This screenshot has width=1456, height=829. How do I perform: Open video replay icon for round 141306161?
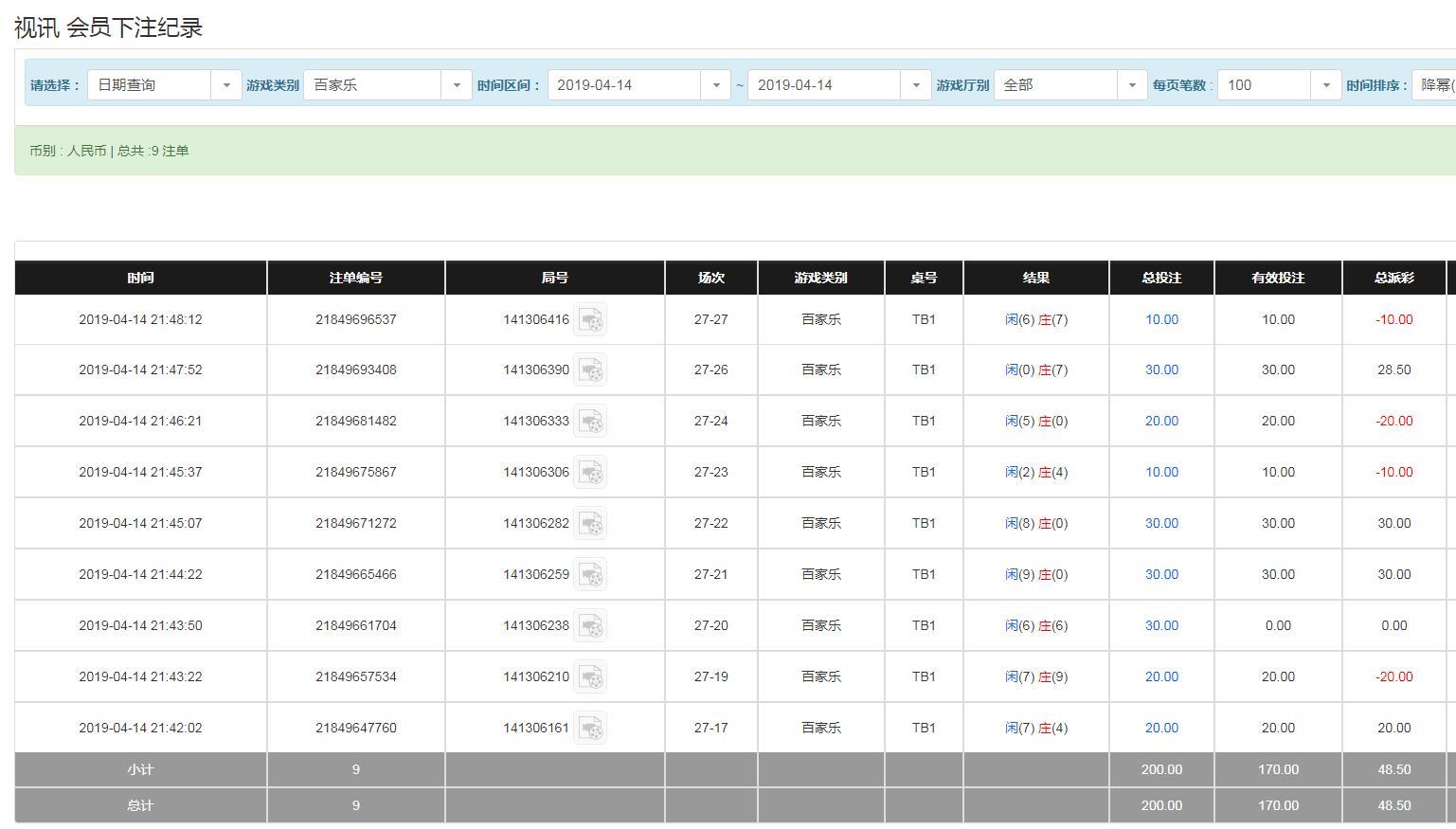point(590,728)
